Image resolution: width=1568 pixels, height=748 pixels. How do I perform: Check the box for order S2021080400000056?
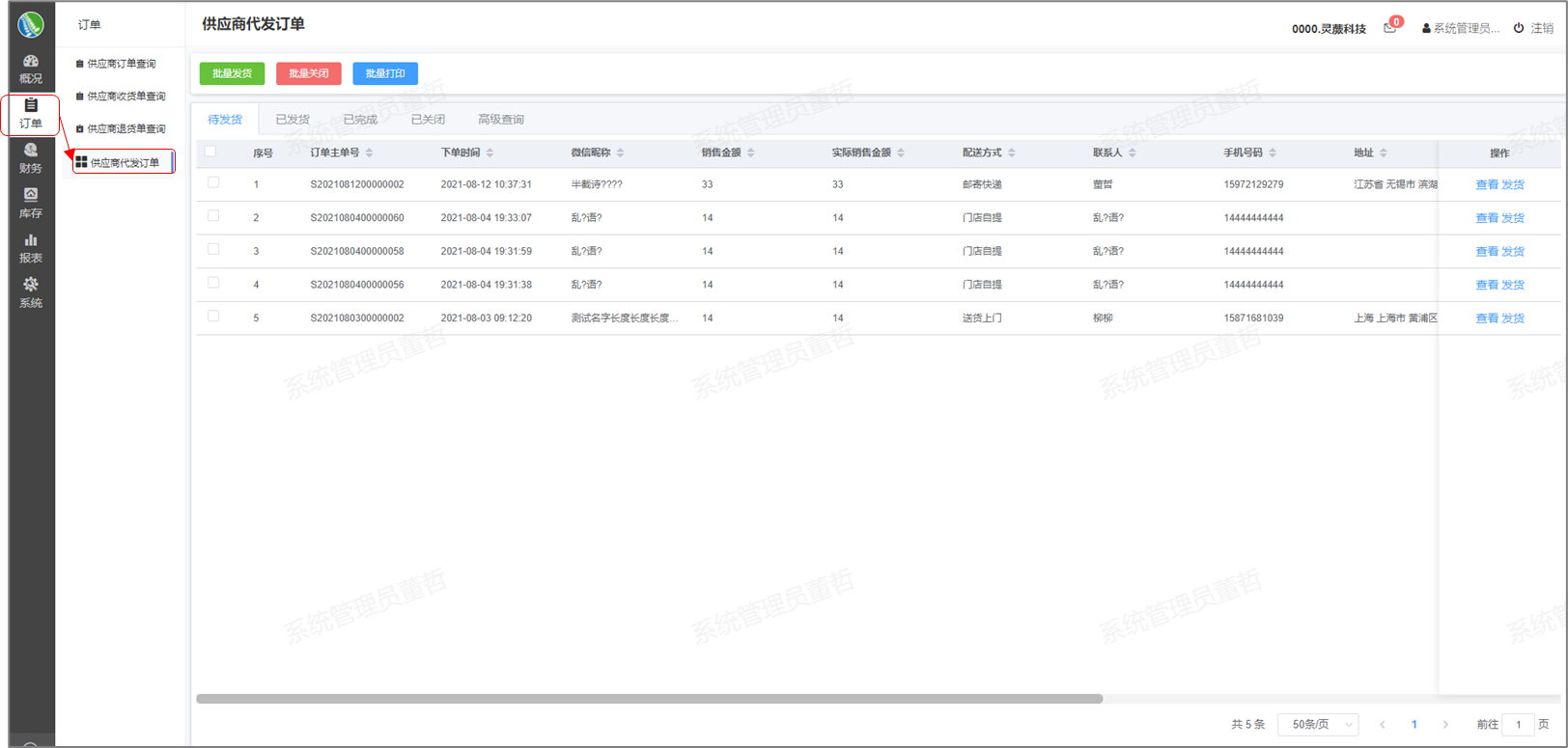point(213,283)
